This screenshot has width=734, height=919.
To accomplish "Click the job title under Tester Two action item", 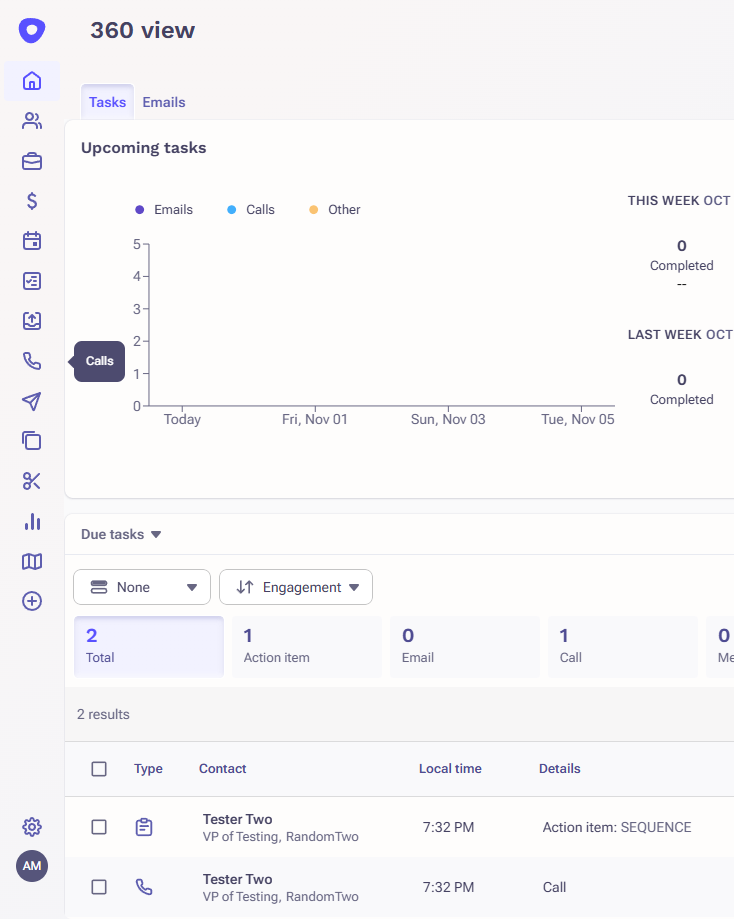I will point(281,836).
